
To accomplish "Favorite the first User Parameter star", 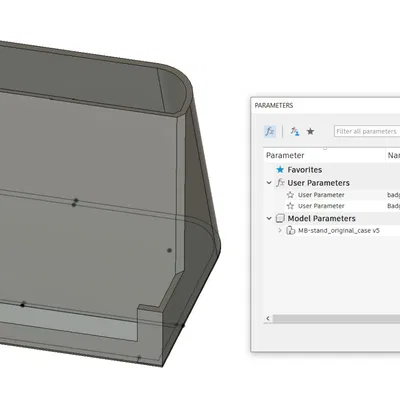I will 290,195.
